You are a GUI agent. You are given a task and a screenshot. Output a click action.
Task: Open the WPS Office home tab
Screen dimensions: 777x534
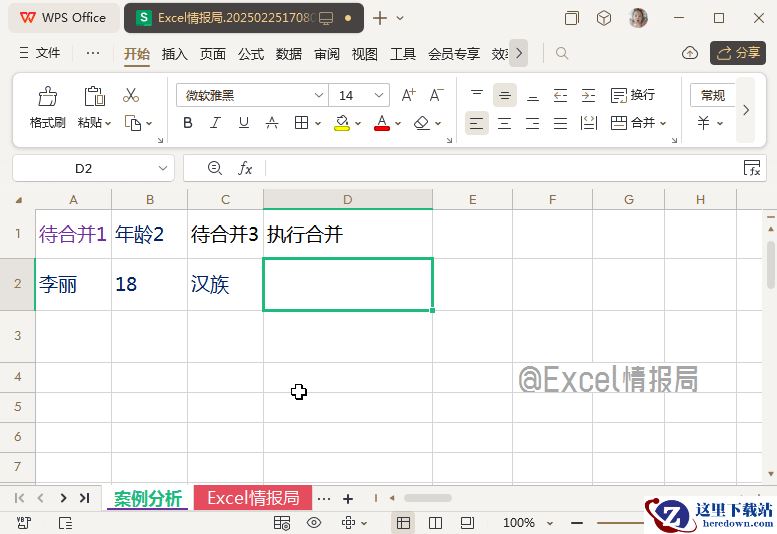click(x=63, y=18)
